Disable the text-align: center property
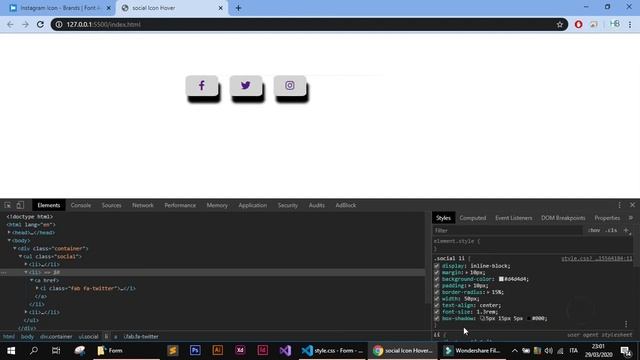Viewport: 640px width, 360px height. [x=437, y=305]
